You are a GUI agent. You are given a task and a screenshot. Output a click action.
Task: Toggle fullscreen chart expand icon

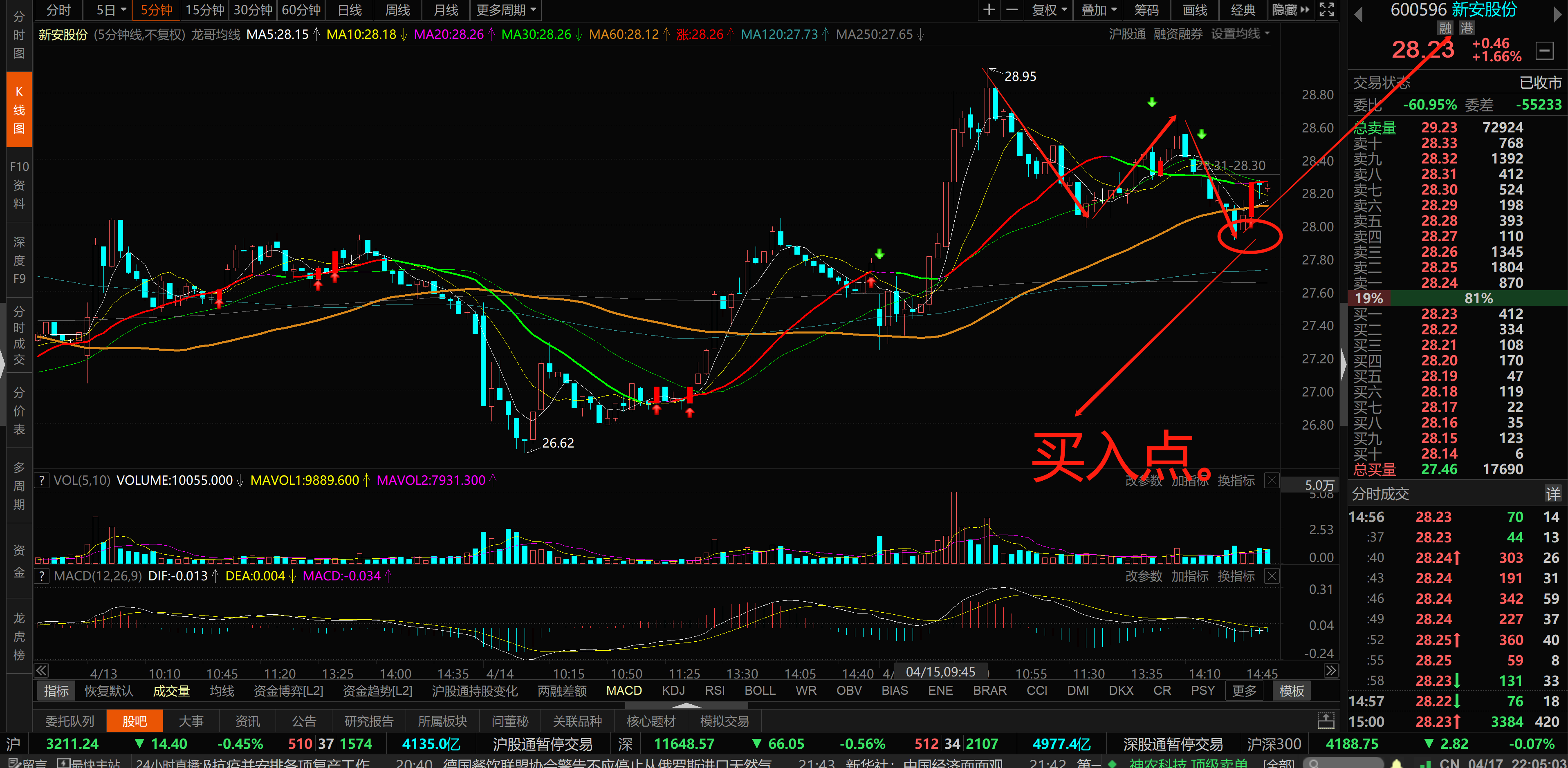pyautogui.click(x=1326, y=10)
